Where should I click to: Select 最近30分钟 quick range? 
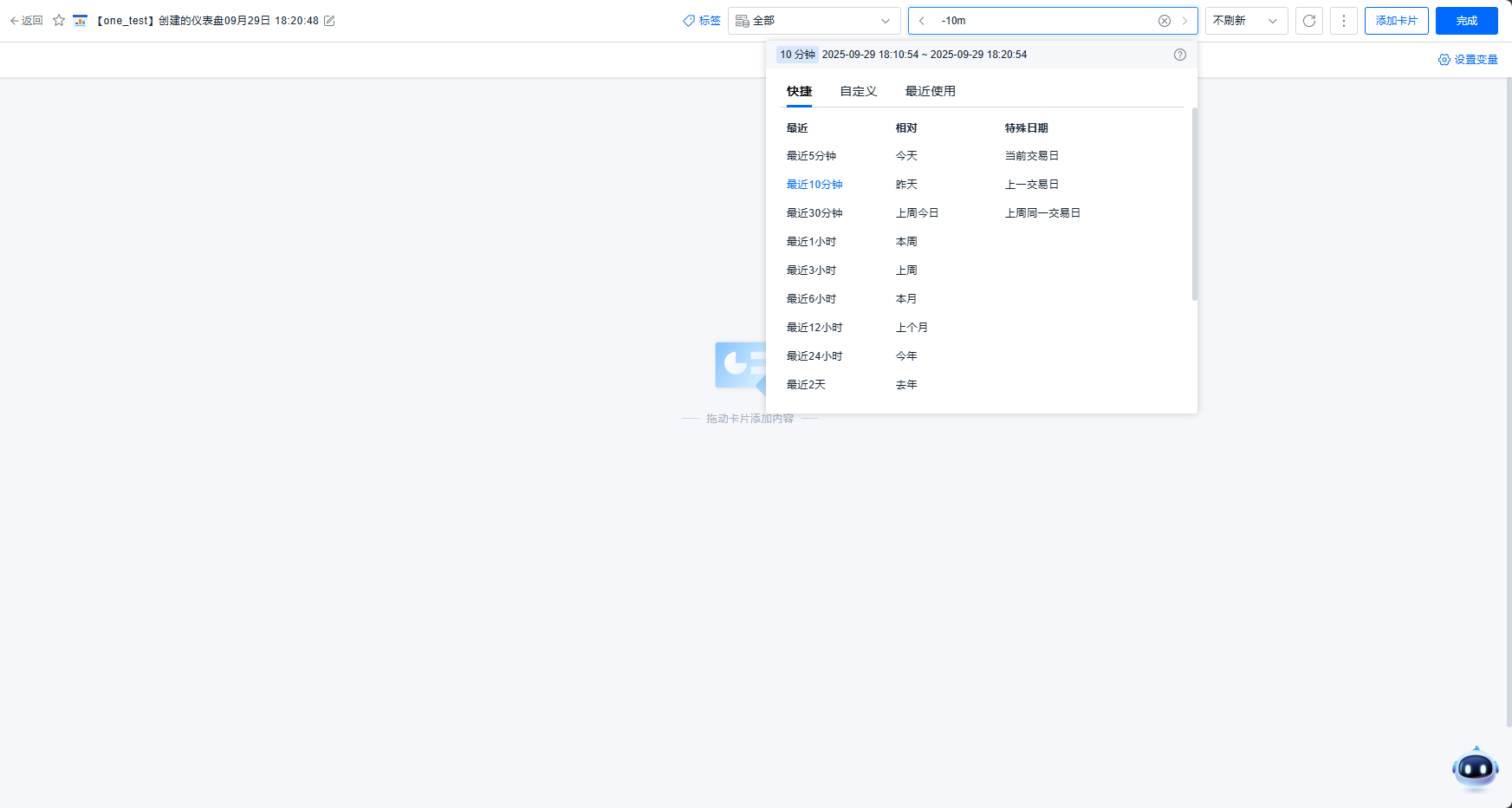[814, 213]
